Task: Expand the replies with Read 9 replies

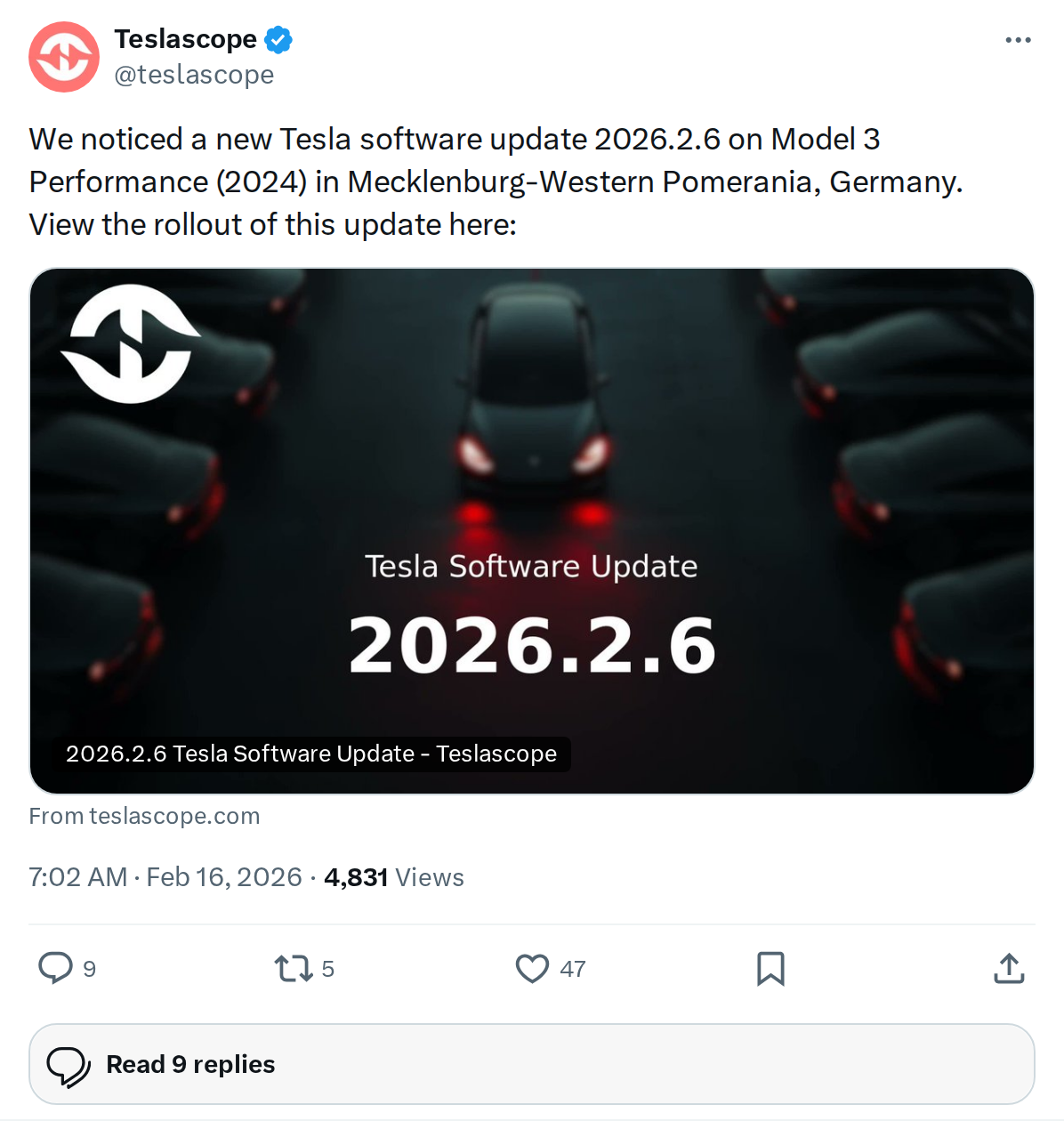Action: tap(189, 1064)
